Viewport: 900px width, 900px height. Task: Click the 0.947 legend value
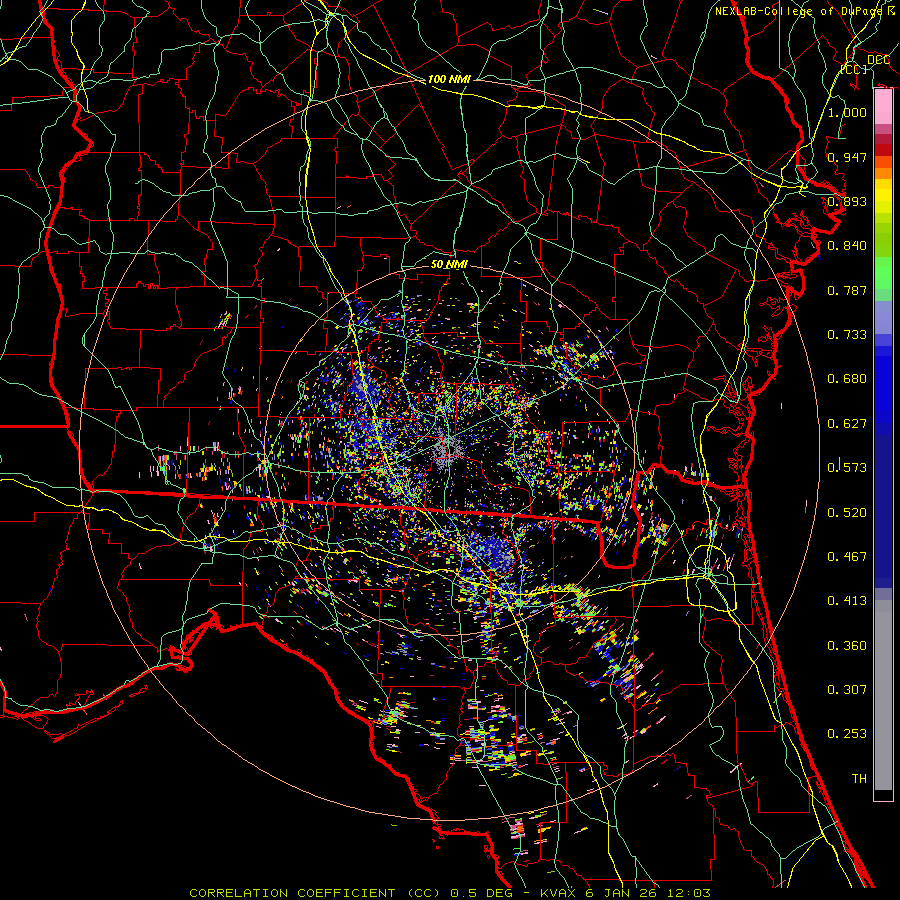click(x=847, y=157)
